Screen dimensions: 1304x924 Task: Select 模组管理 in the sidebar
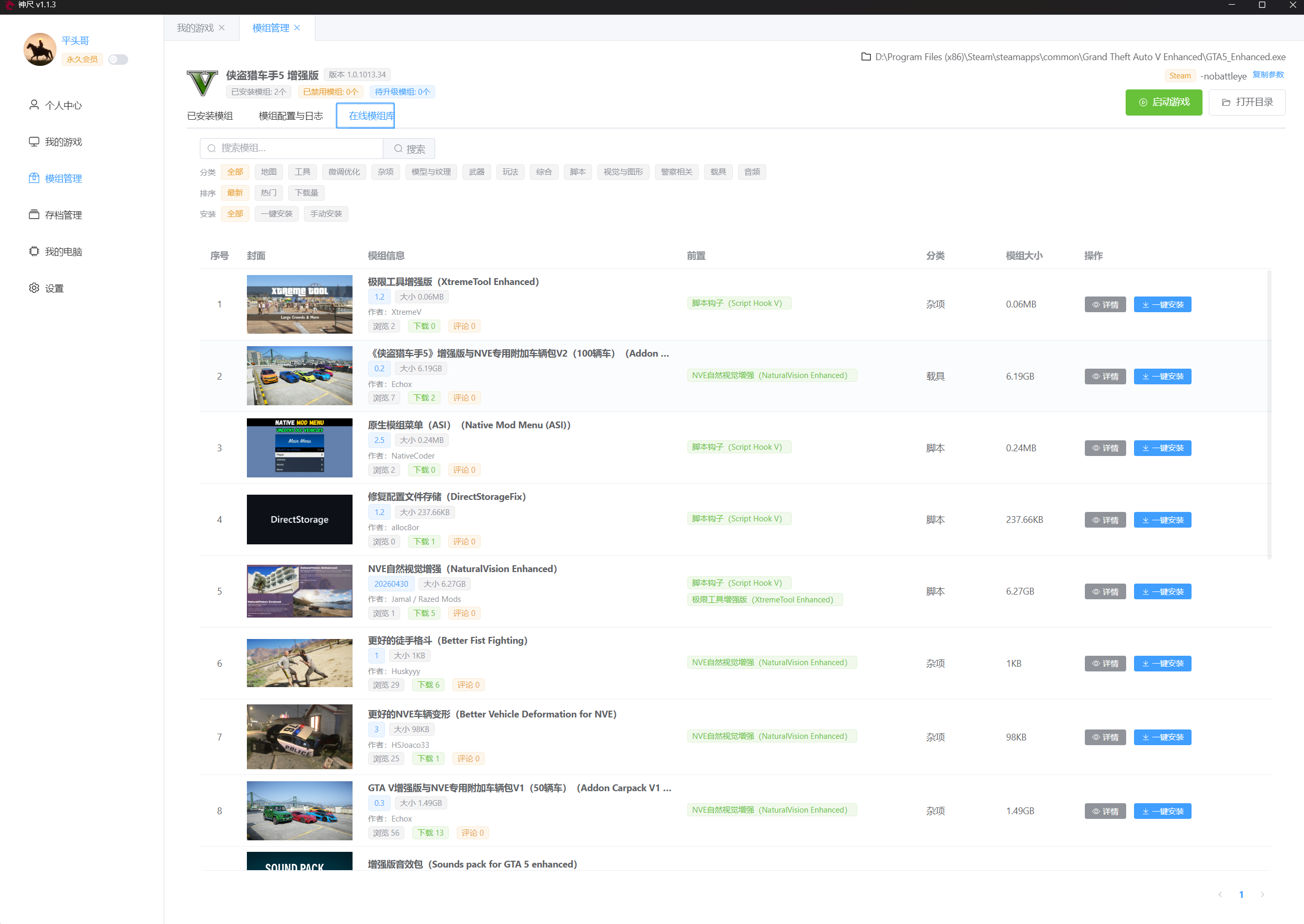(55, 178)
